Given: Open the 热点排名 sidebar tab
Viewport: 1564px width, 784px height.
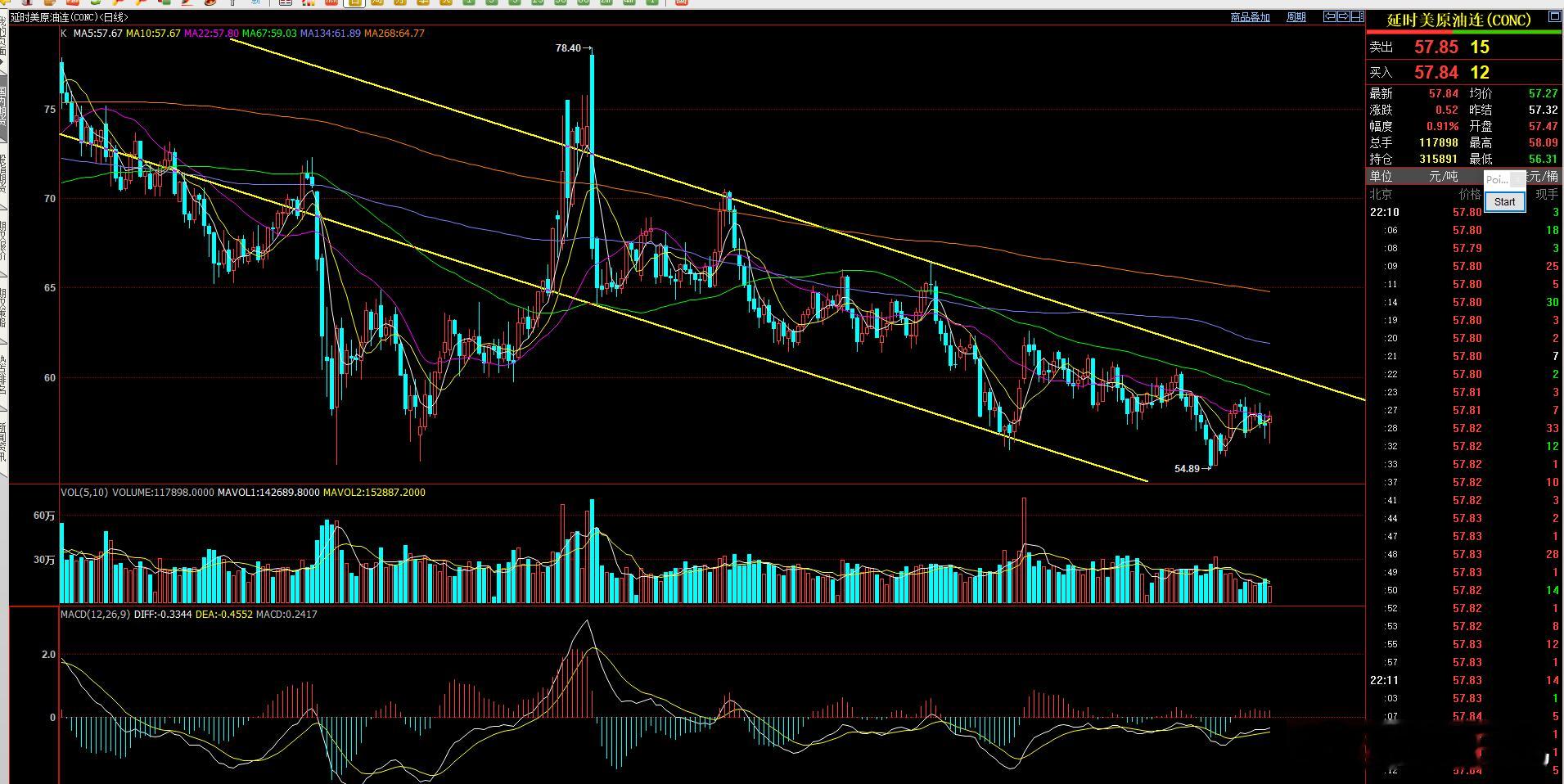Looking at the screenshot, I should click(4, 373).
